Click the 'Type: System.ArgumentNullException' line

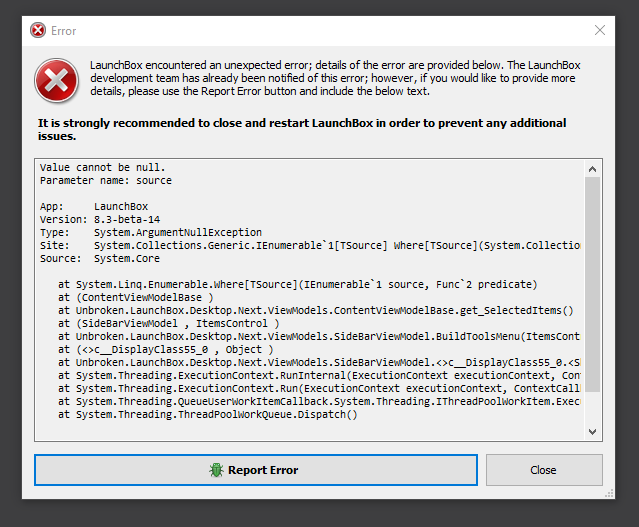(151, 232)
